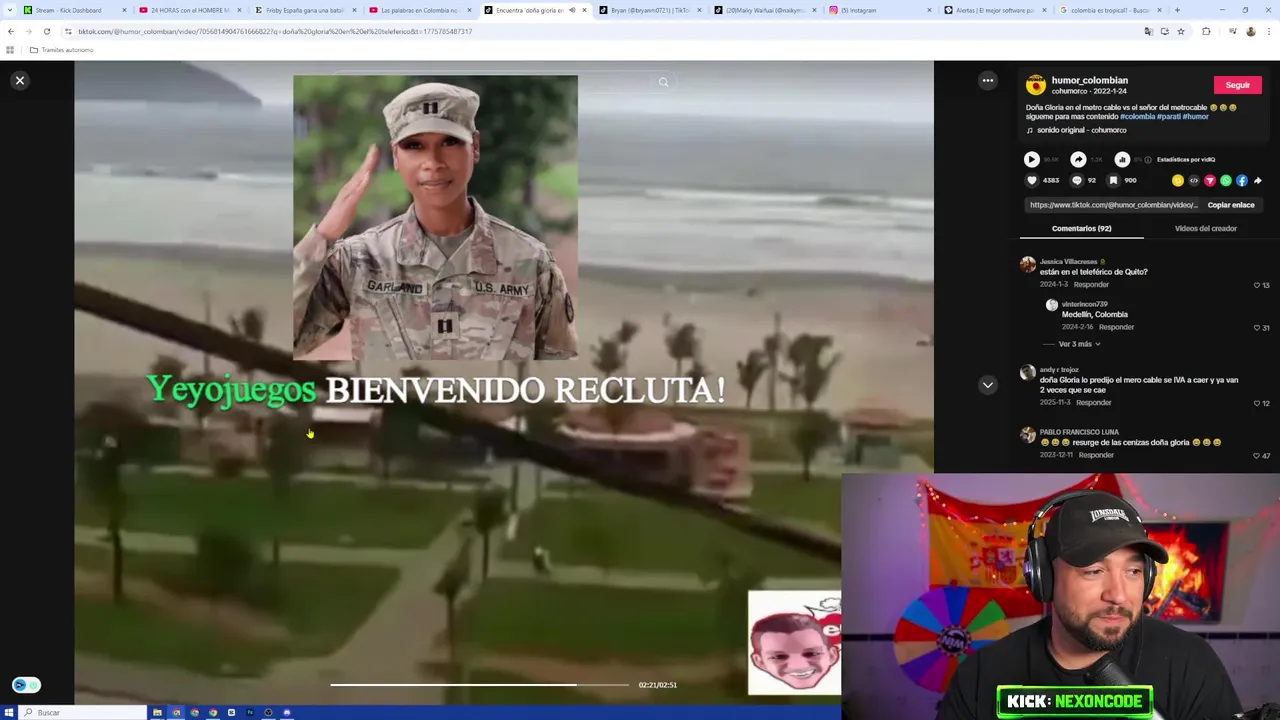Go to the next video with down chevron
The height and width of the screenshot is (720, 1280).
pyautogui.click(x=987, y=384)
